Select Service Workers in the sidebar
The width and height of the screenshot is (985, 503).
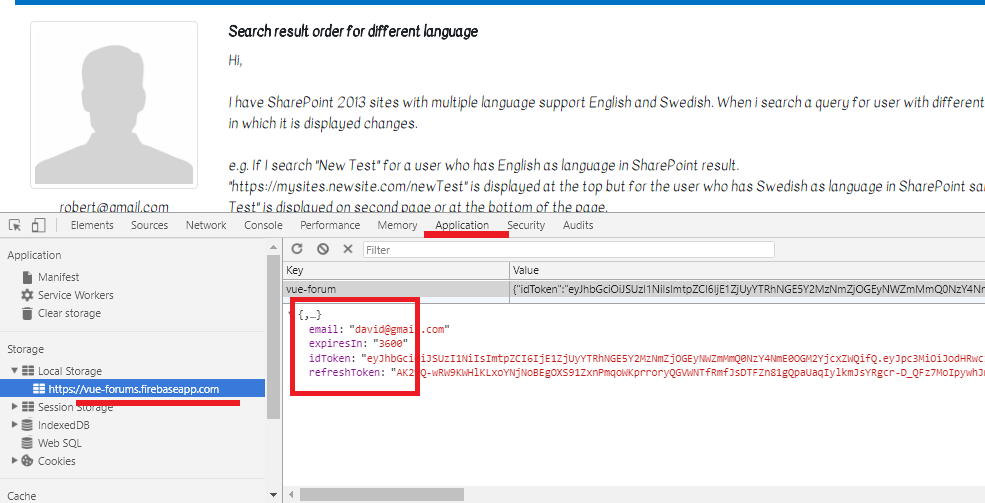75,295
